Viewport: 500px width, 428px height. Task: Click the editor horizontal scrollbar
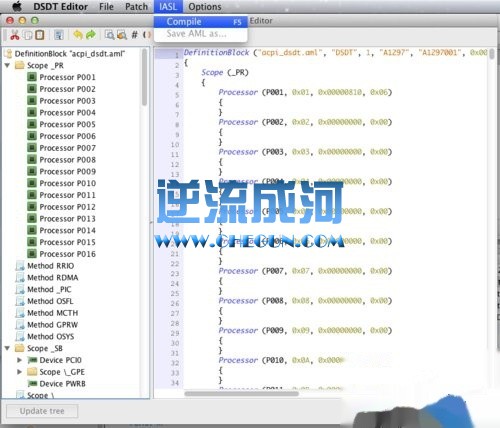[x=242, y=394]
